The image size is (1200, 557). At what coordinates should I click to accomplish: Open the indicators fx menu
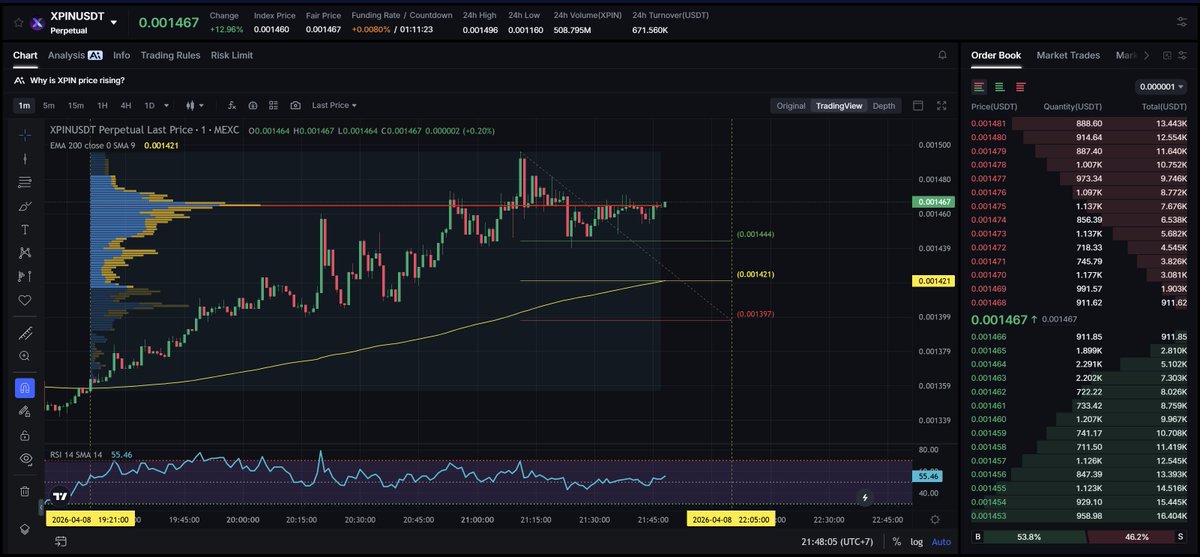click(x=231, y=105)
